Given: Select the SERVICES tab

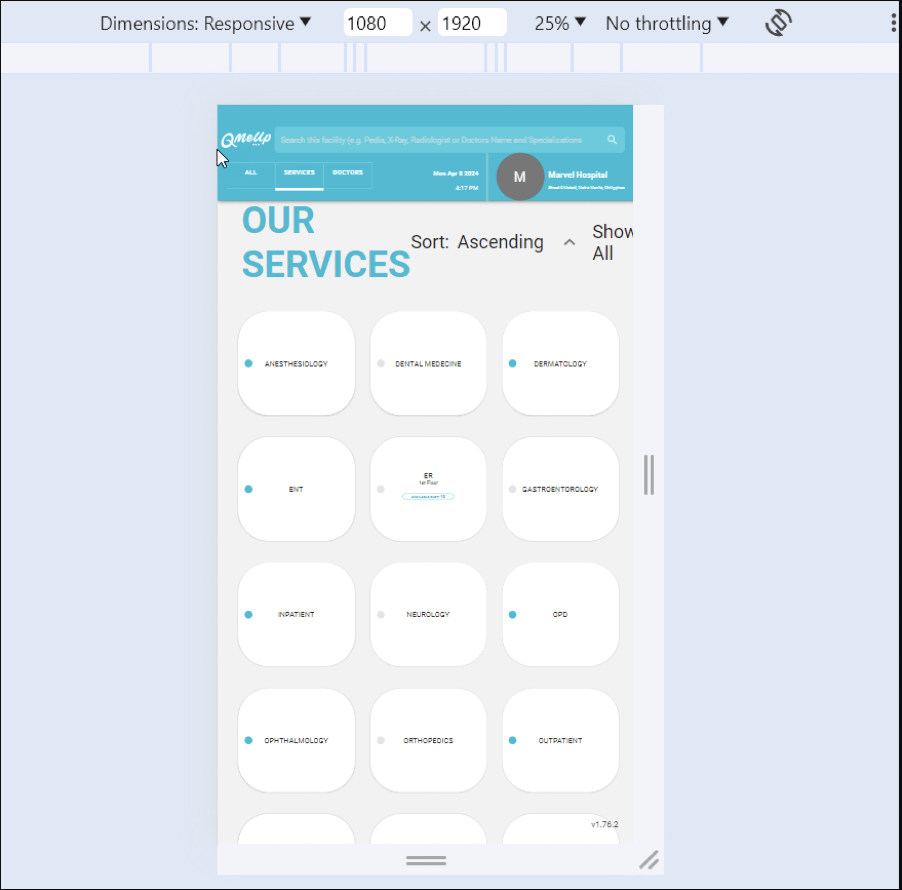Looking at the screenshot, I should click(299, 173).
